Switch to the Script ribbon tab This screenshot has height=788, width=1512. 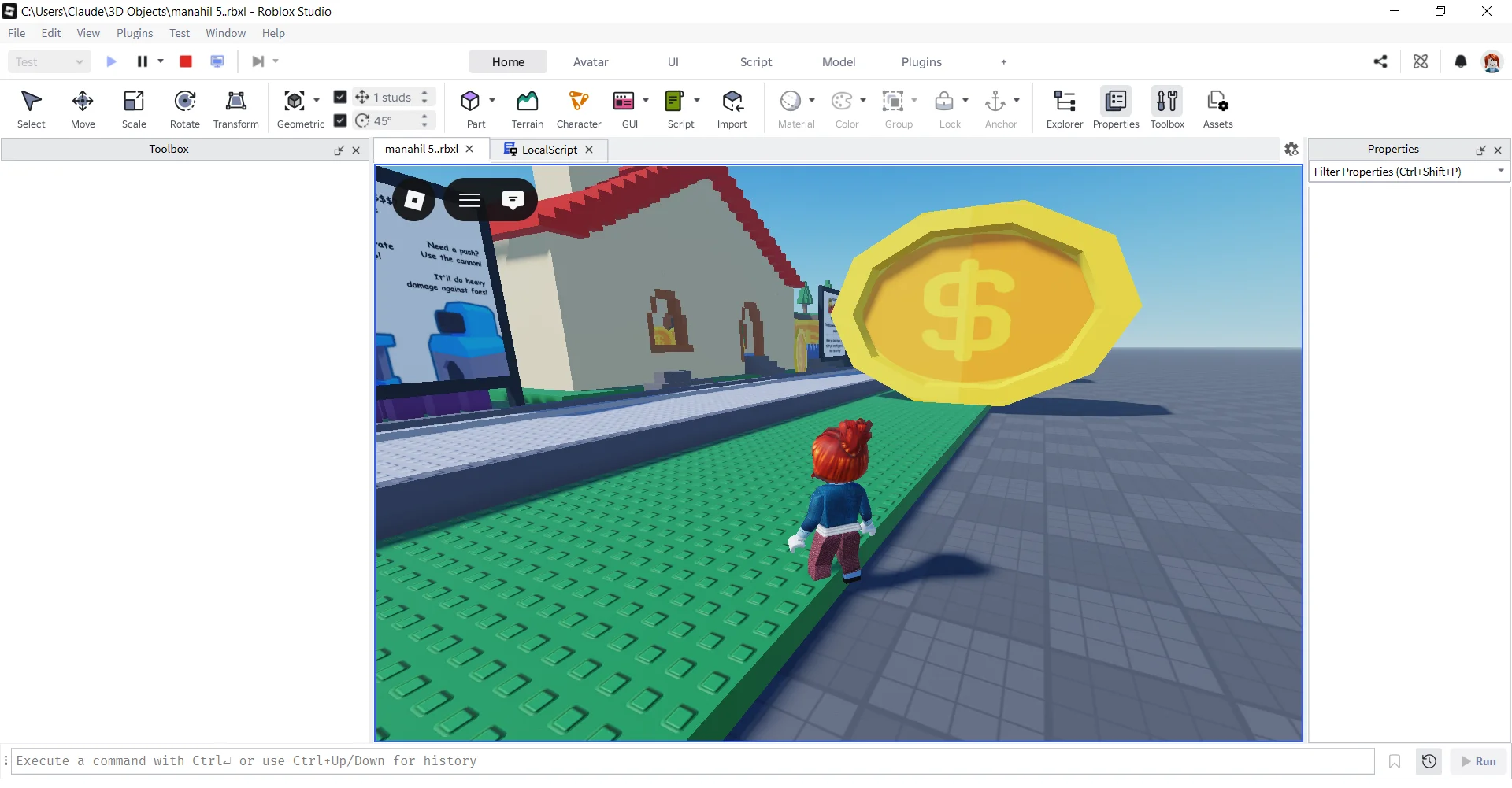[x=756, y=61]
